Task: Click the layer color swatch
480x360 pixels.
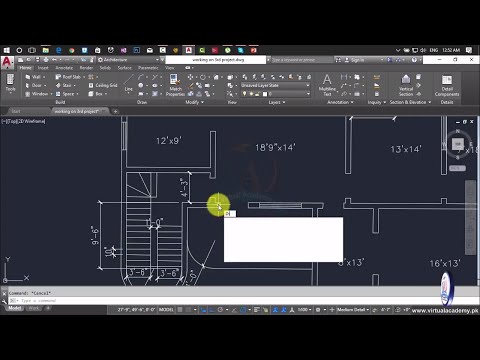Action: pyautogui.click(x=265, y=94)
